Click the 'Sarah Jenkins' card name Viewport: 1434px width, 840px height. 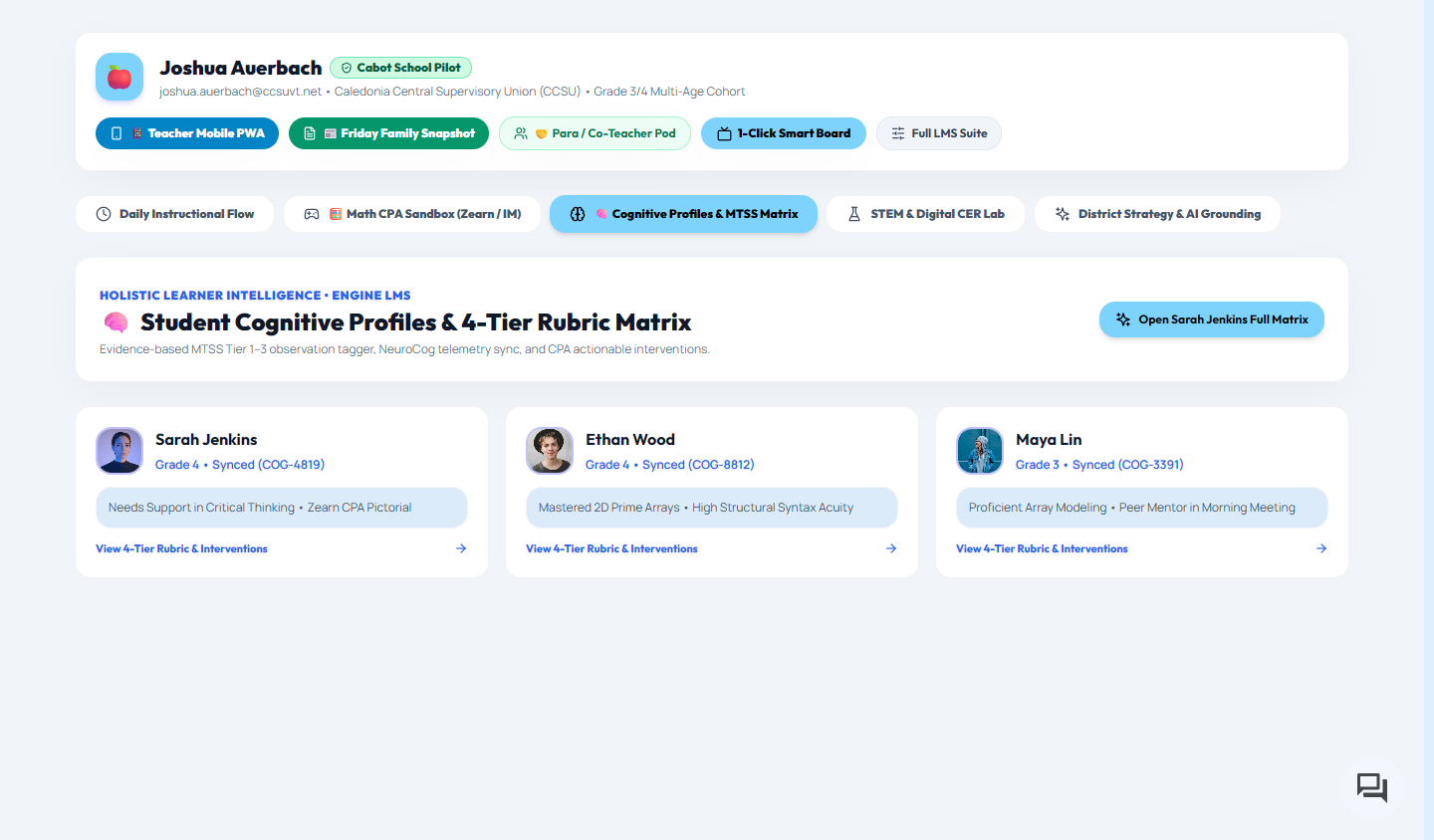[206, 440]
